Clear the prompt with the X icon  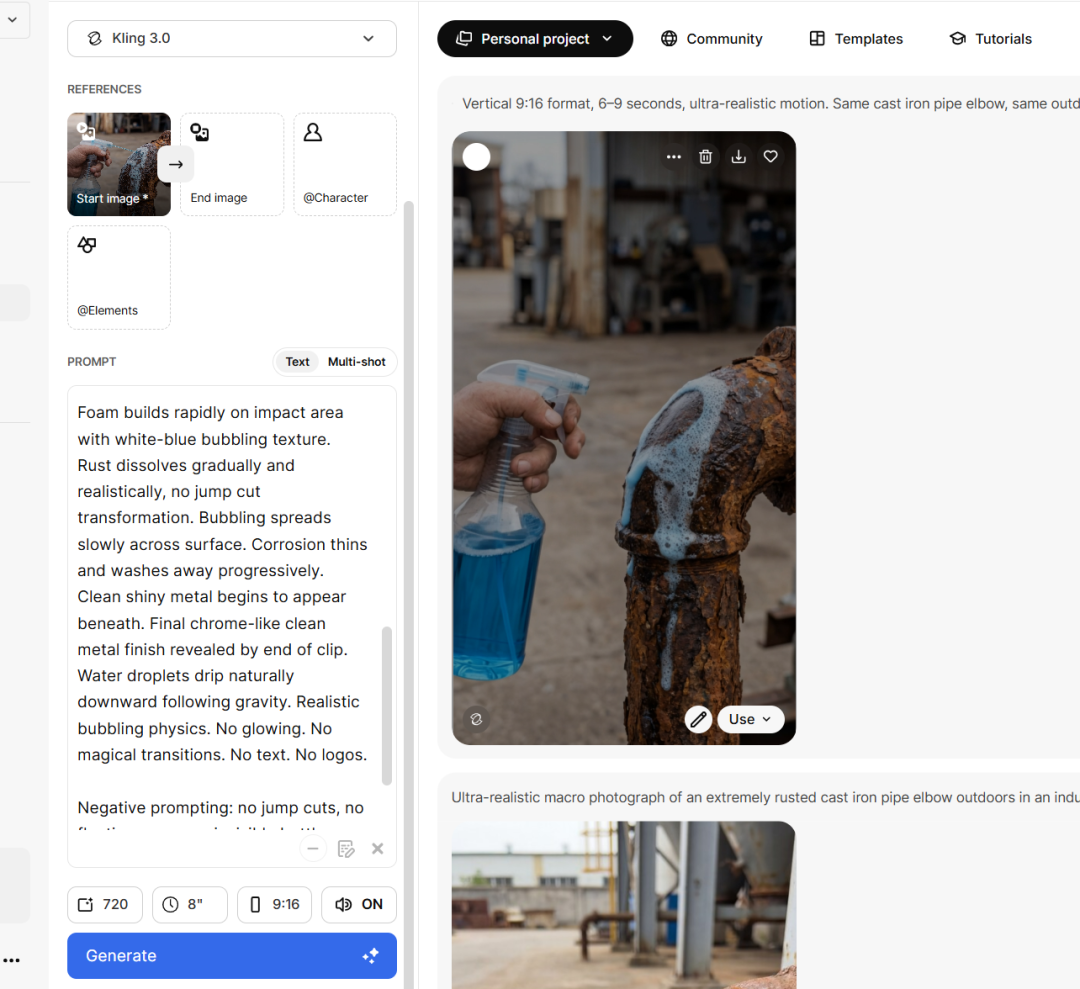(x=377, y=849)
